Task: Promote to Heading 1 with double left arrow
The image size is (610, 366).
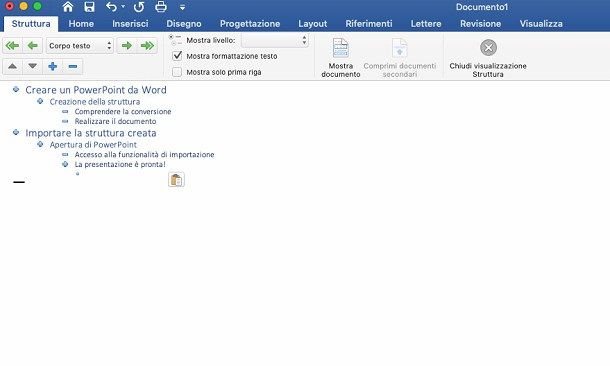Action: pyautogui.click(x=12, y=46)
